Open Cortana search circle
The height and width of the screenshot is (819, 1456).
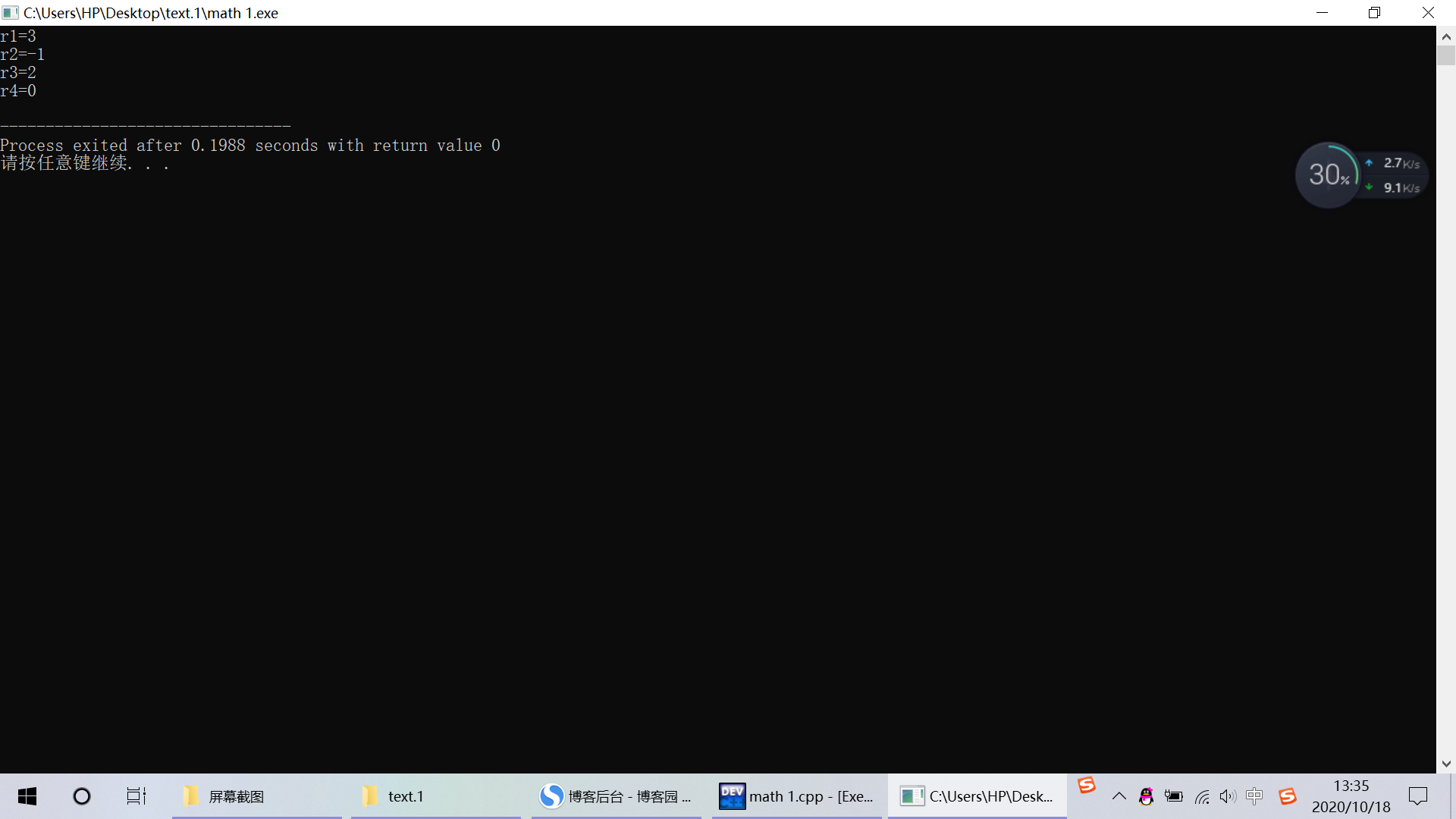coord(82,796)
